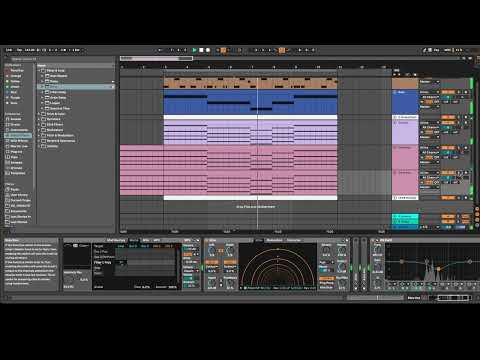Expand the Pitch & Modulation folder
The width and height of the screenshot is (480, 360).
[39, 136]
